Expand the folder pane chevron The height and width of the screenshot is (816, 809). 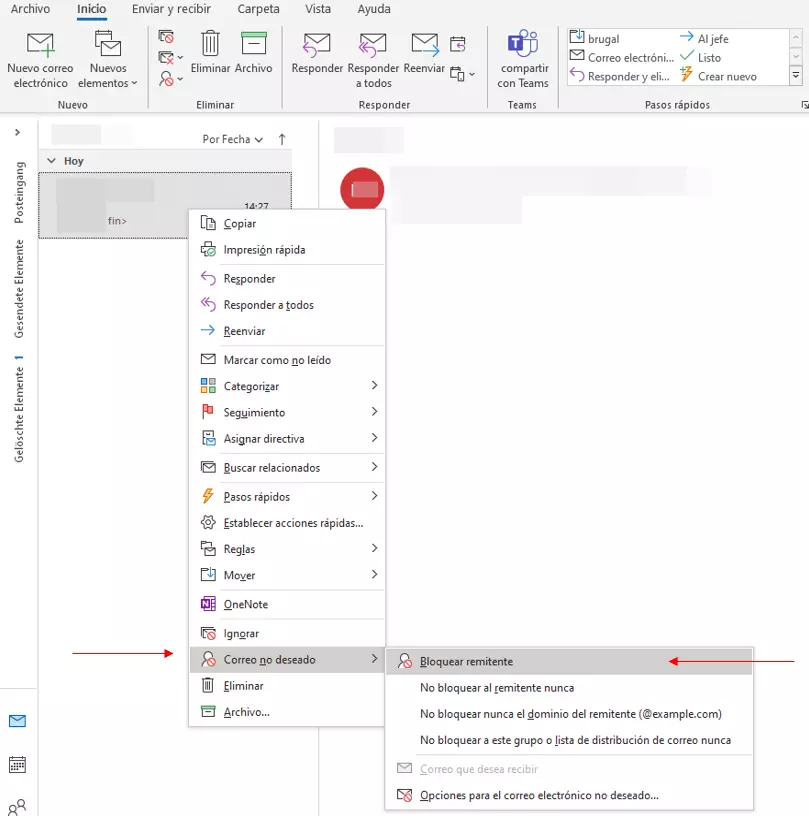tap(17, 132)
